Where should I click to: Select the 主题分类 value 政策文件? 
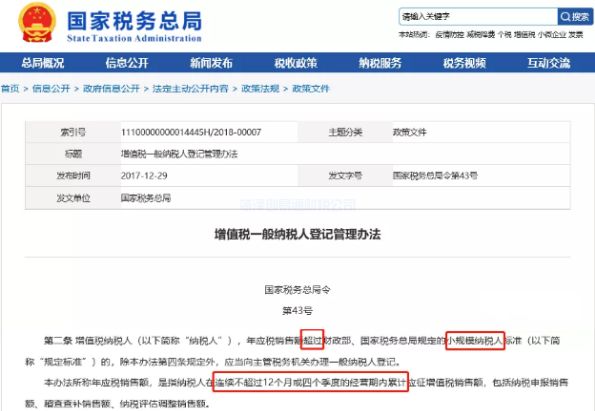pyautogui.click(x=410, y=132)
